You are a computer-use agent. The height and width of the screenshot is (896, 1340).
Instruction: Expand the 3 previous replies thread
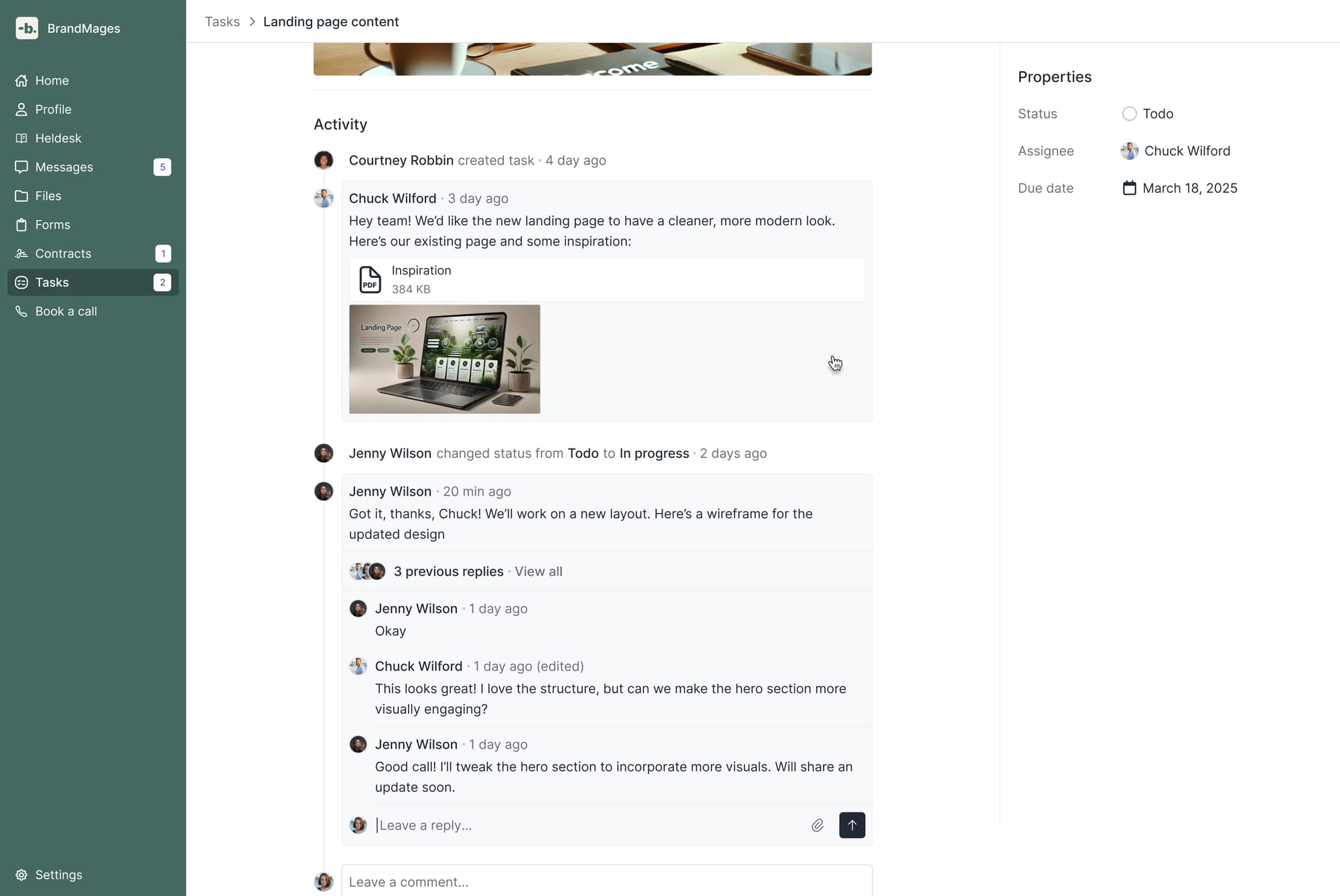tap(448, 571)
